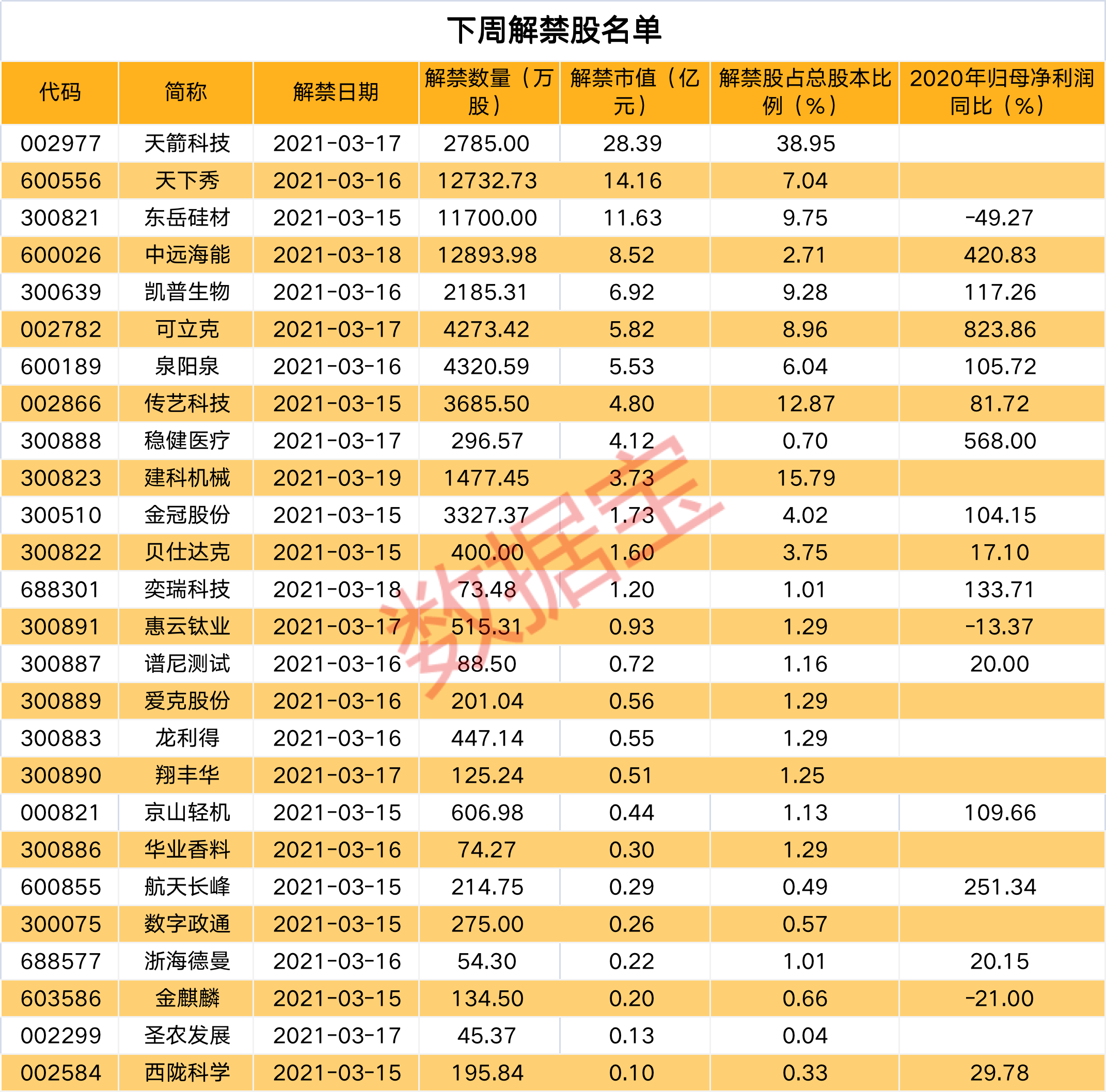Select stock name 圣农发展
1106x1092 pixels.
[x=186, y=1036]
